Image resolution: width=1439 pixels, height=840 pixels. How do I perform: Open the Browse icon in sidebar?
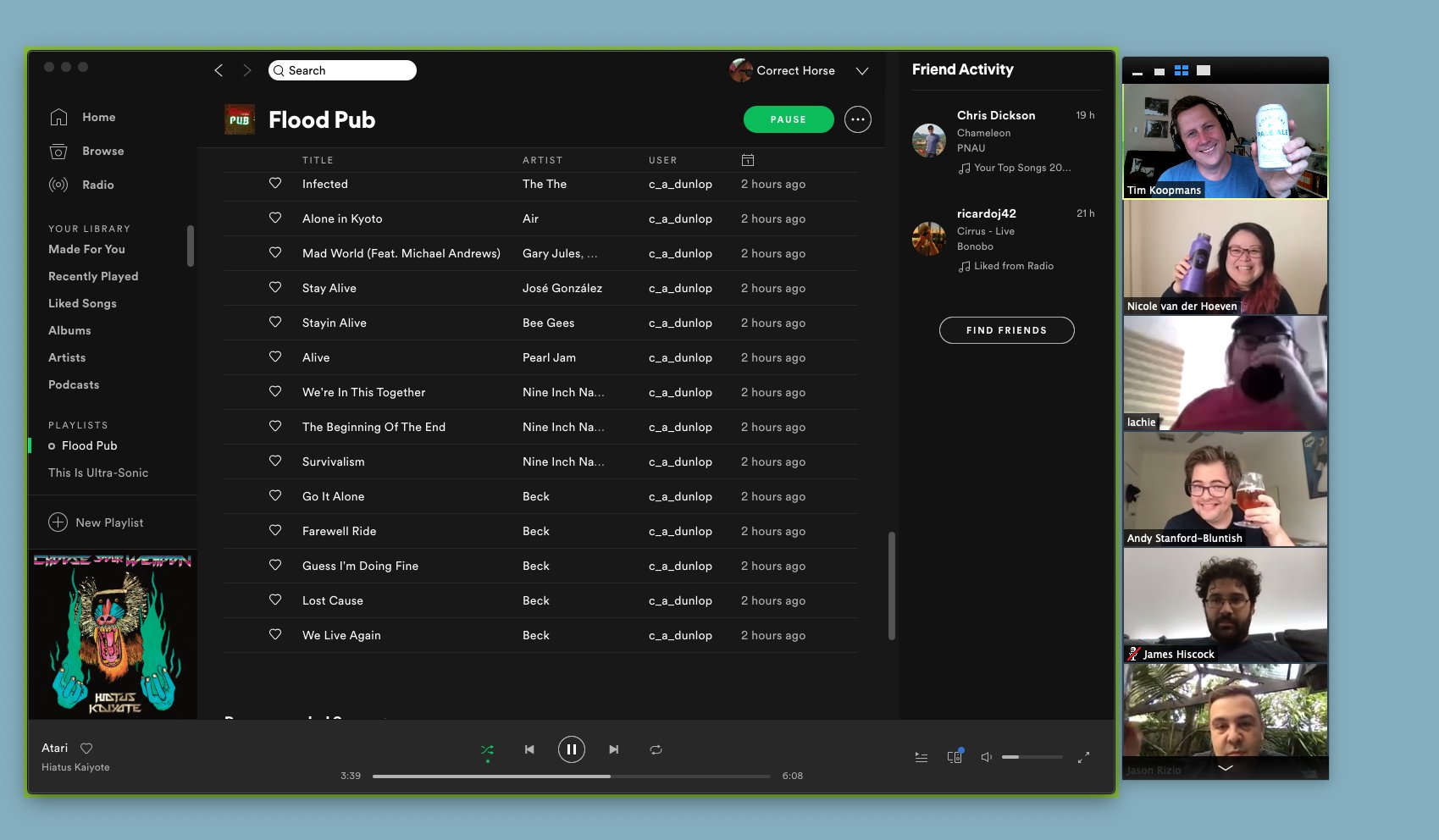pyautogui.click(x=58, y=151)
